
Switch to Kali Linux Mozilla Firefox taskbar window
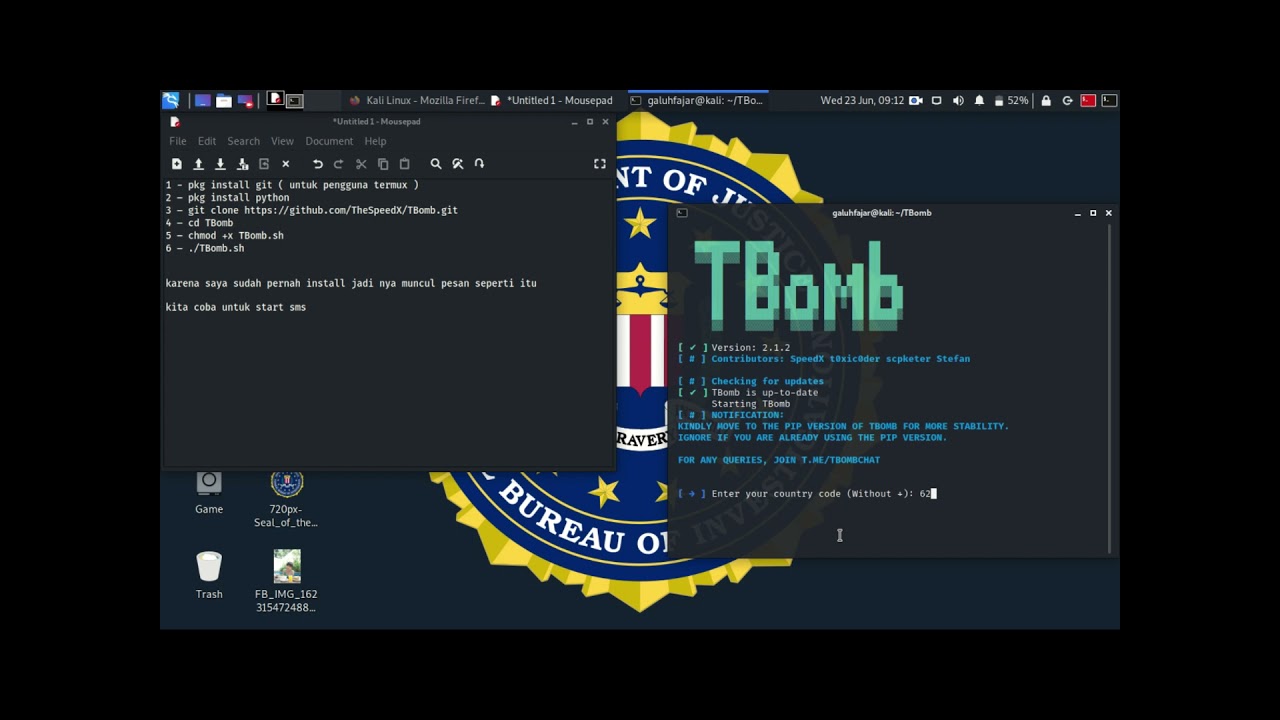coord(417,100)
